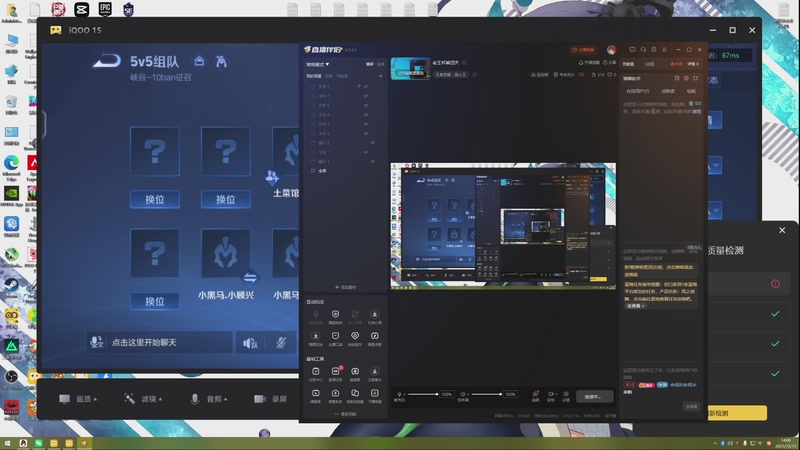Select the 小黑马.小顾兴 player helmet slot
The height and width of the screenshot is (450, 800).
(x=226, y=254)
